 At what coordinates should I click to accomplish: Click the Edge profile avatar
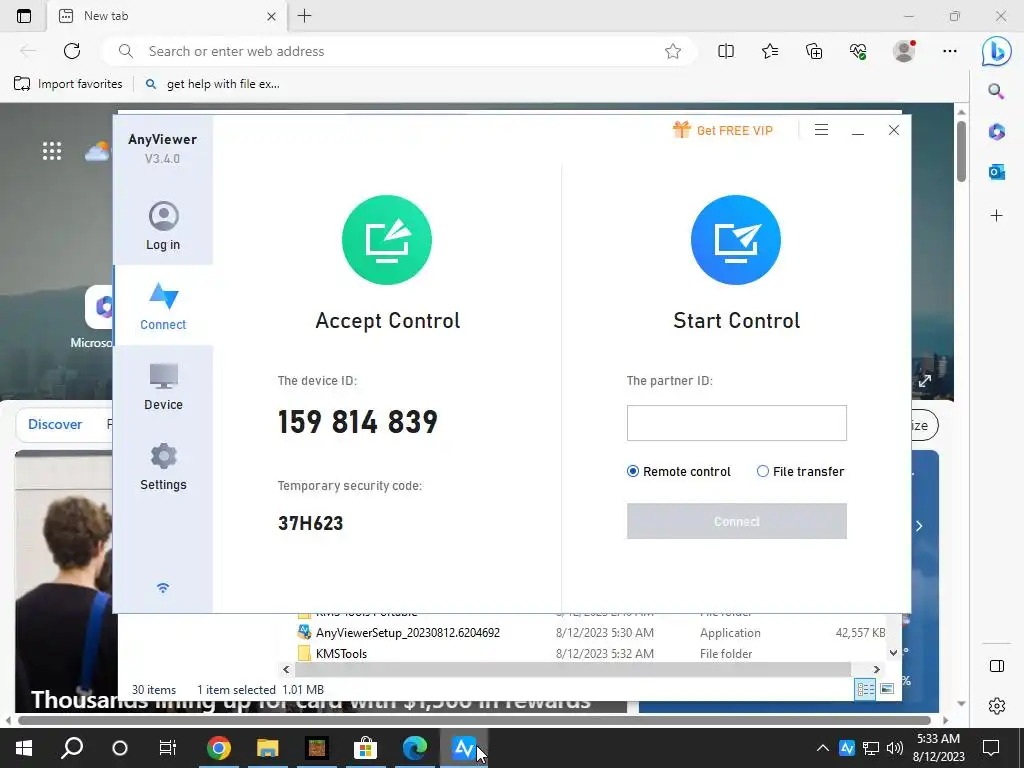tap(904, 51)
